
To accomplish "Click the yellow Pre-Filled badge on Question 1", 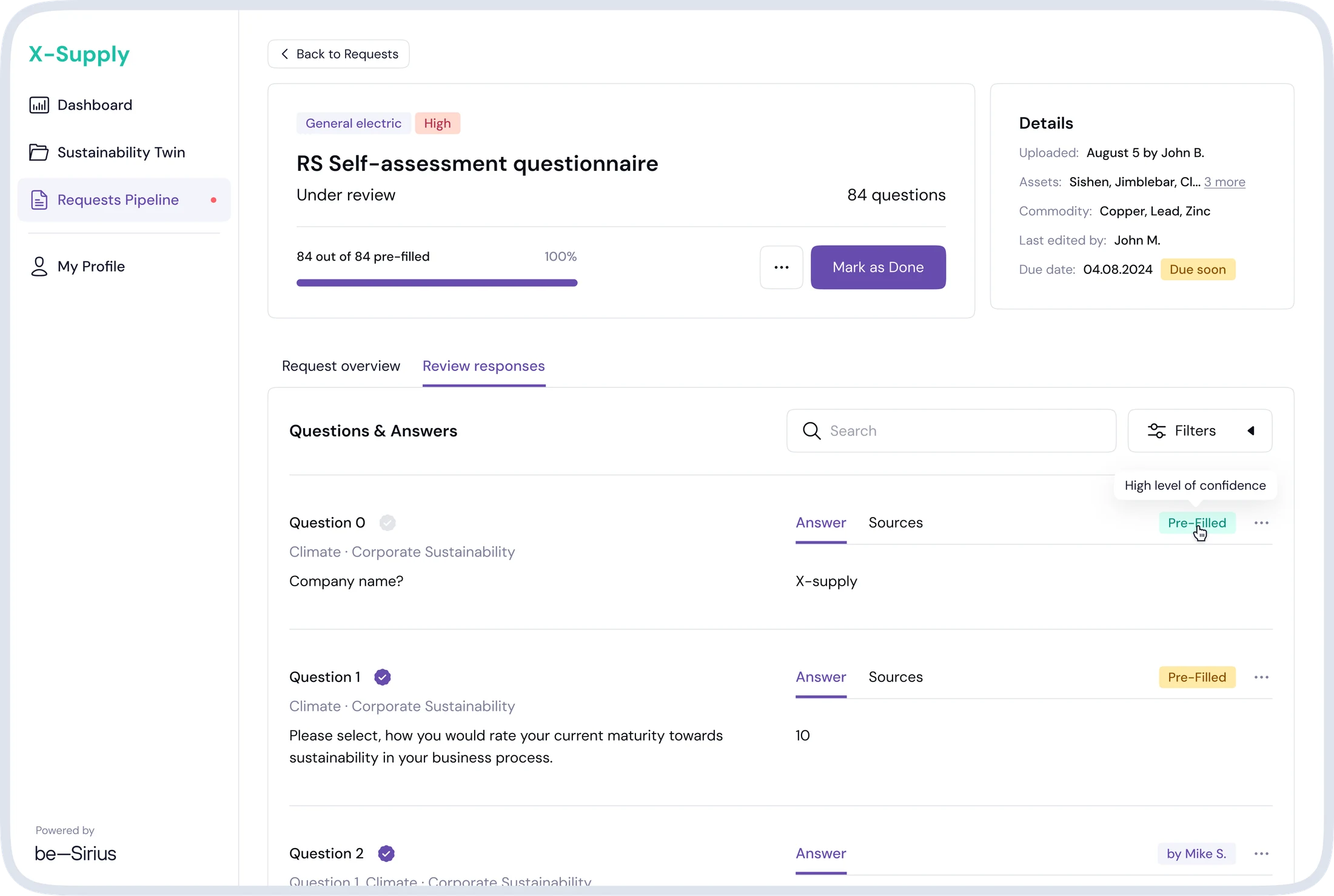I will click(x=1197, y=677).
